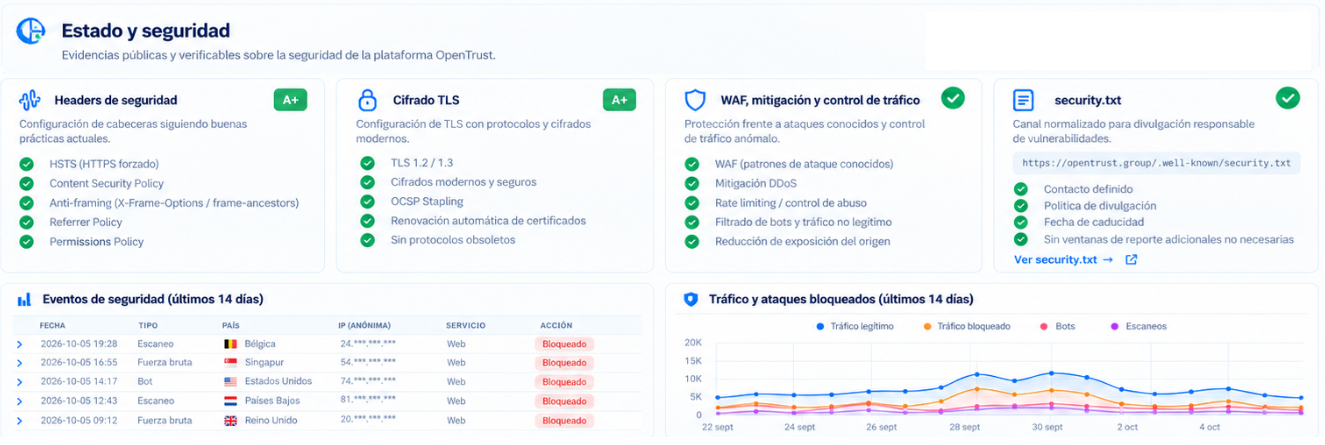Click the Renovación automática de certificados text
This screenshot has width=1325, height=445.
(x=488, y=221)
